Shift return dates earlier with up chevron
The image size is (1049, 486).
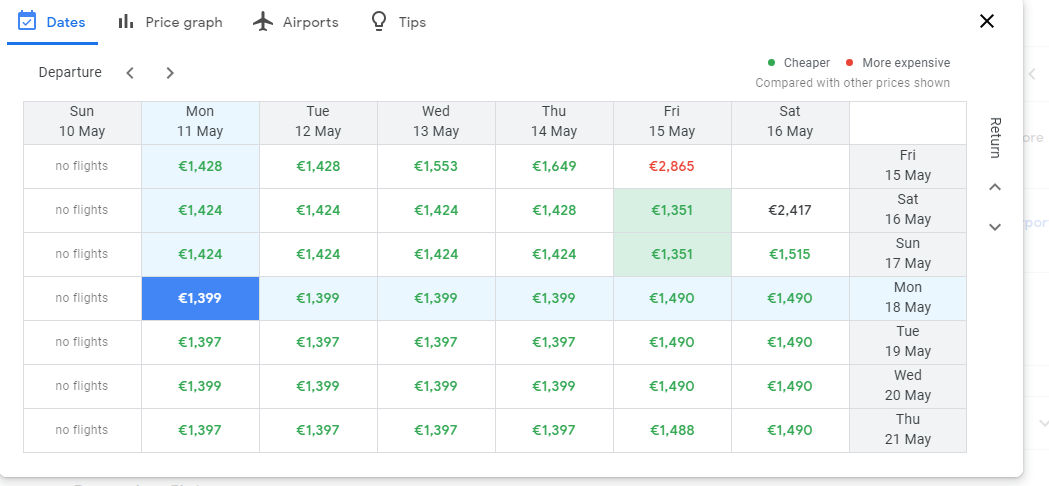pos(995,187)
